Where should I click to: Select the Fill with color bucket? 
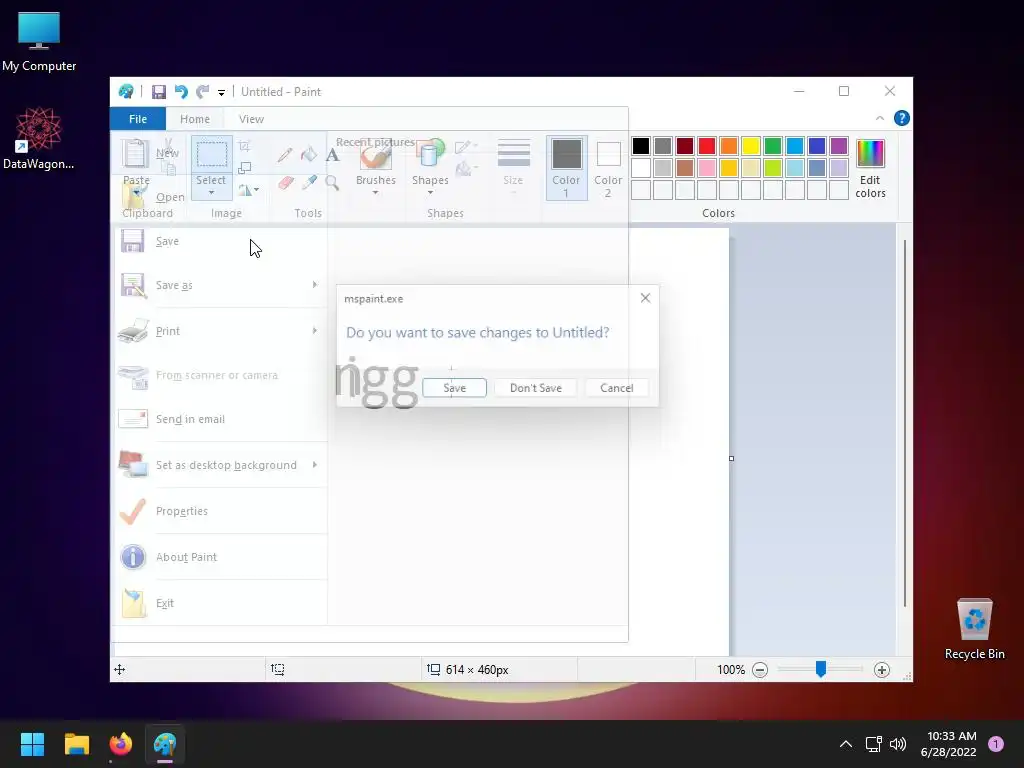coord(308,155)
